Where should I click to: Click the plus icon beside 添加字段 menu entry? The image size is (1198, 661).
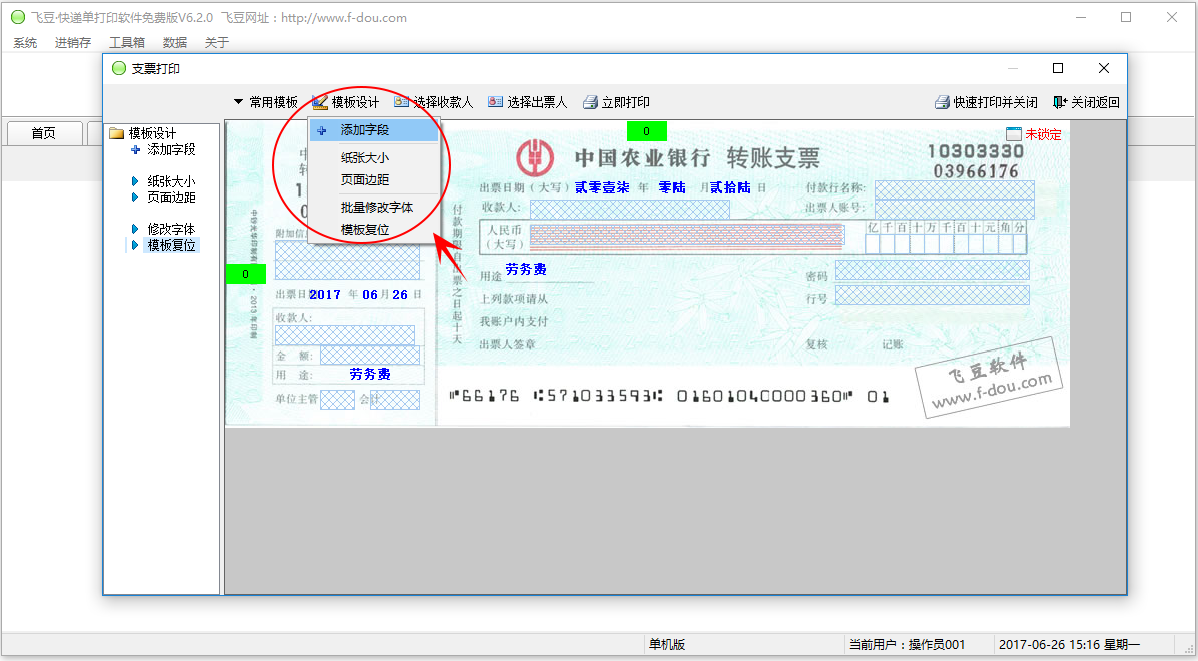click(x=322, y=131)
